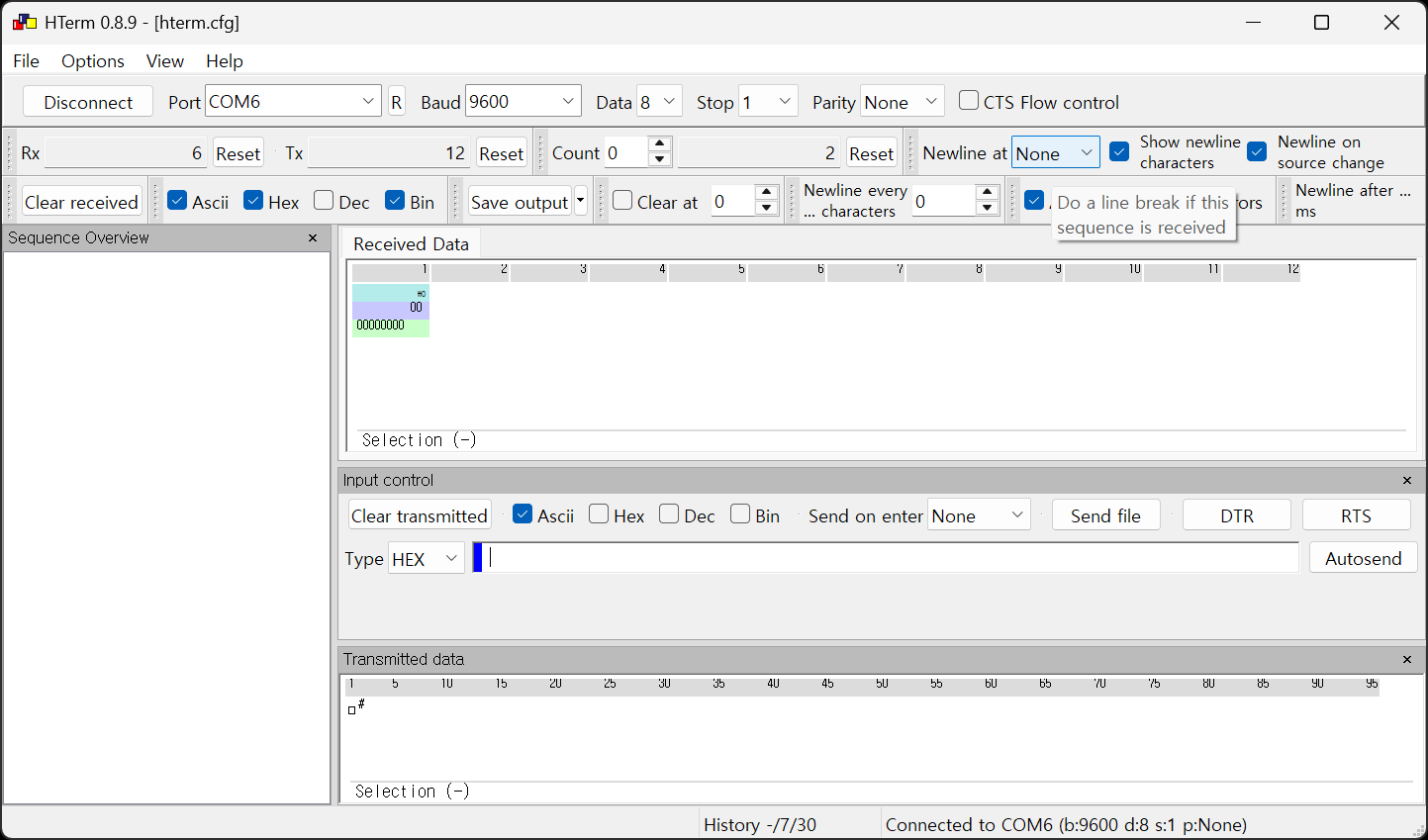Screen dimensions: 1428x840
Task: Toggle the DTR line button
Action: click(x=1237, y=515)
